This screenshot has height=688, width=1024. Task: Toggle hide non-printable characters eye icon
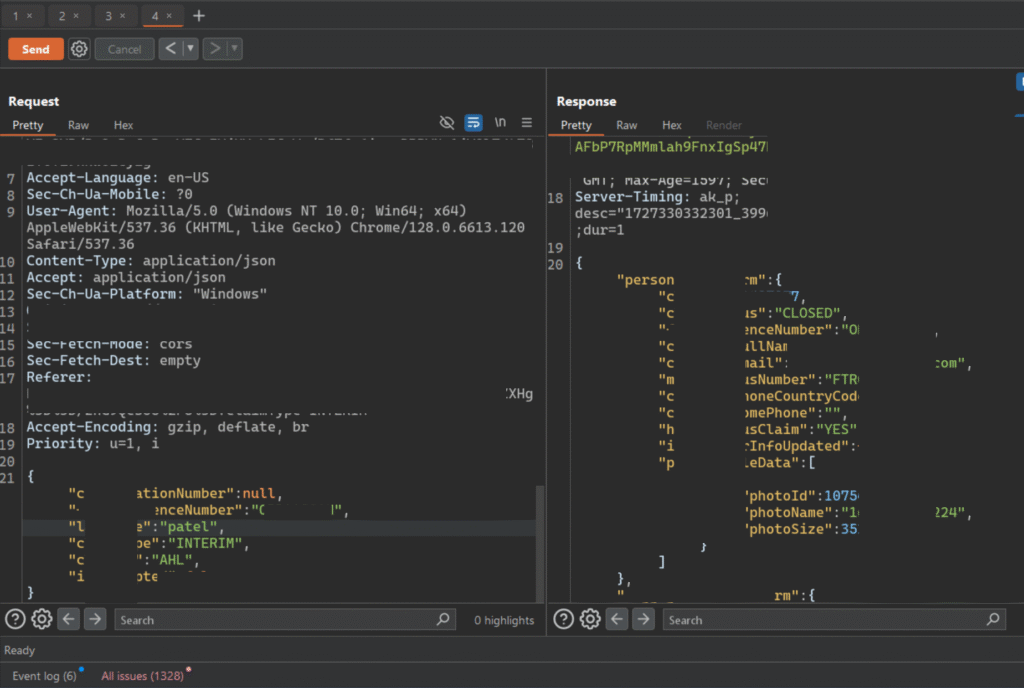pos(447,123)
